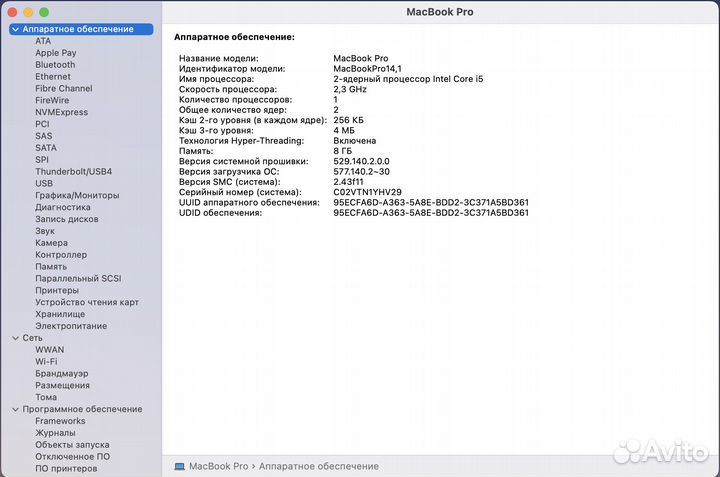Select the highlighted Аппаратное обеспечение sidebar row
This screenshot has width=720, height=477.
81,29
